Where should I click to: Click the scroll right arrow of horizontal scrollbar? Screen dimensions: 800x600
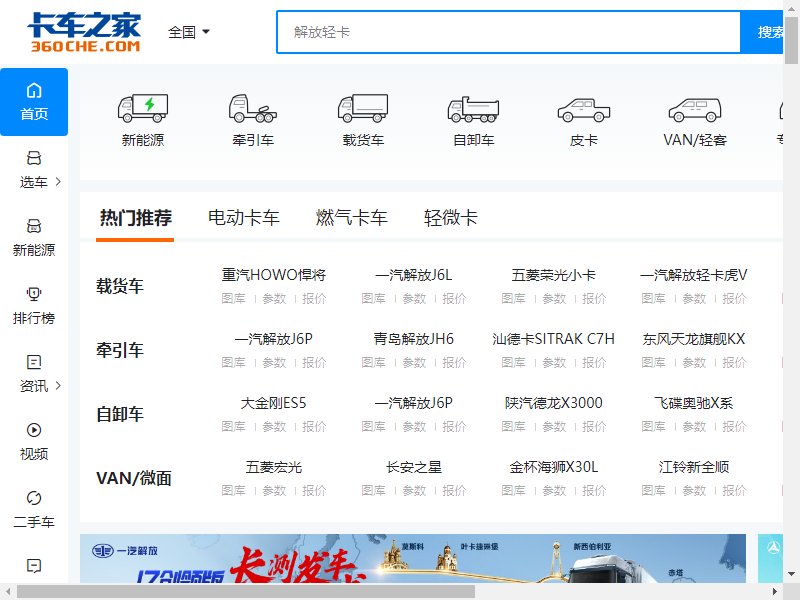(x=775, y=592)
